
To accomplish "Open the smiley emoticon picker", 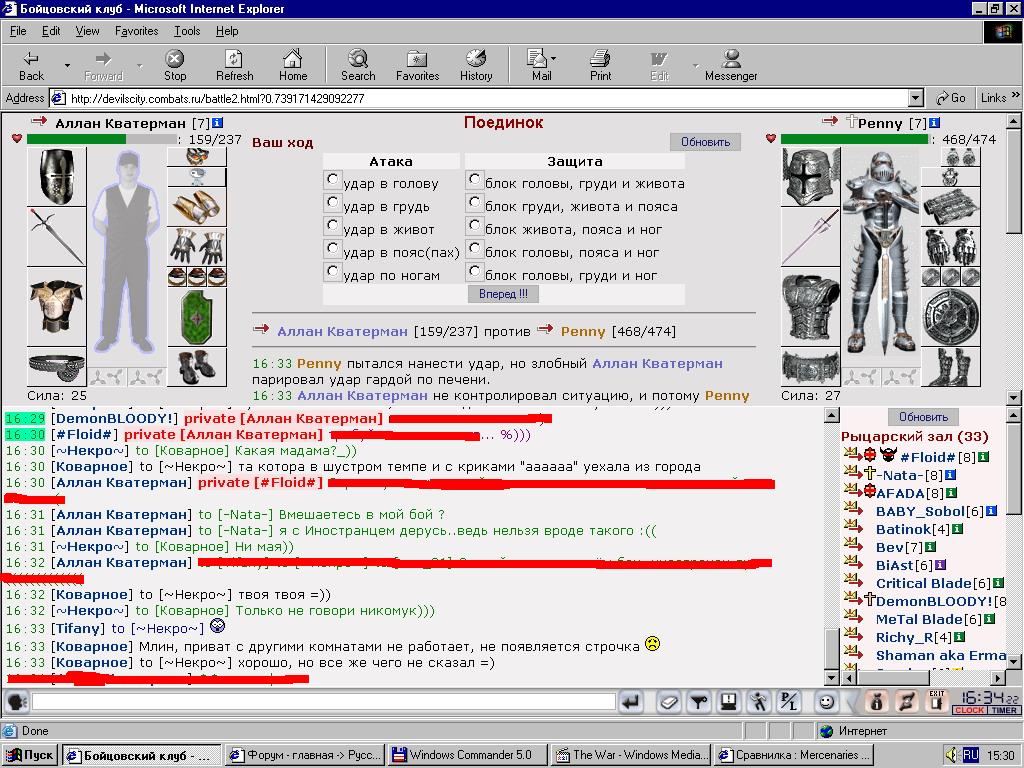I will pos(826,702).
